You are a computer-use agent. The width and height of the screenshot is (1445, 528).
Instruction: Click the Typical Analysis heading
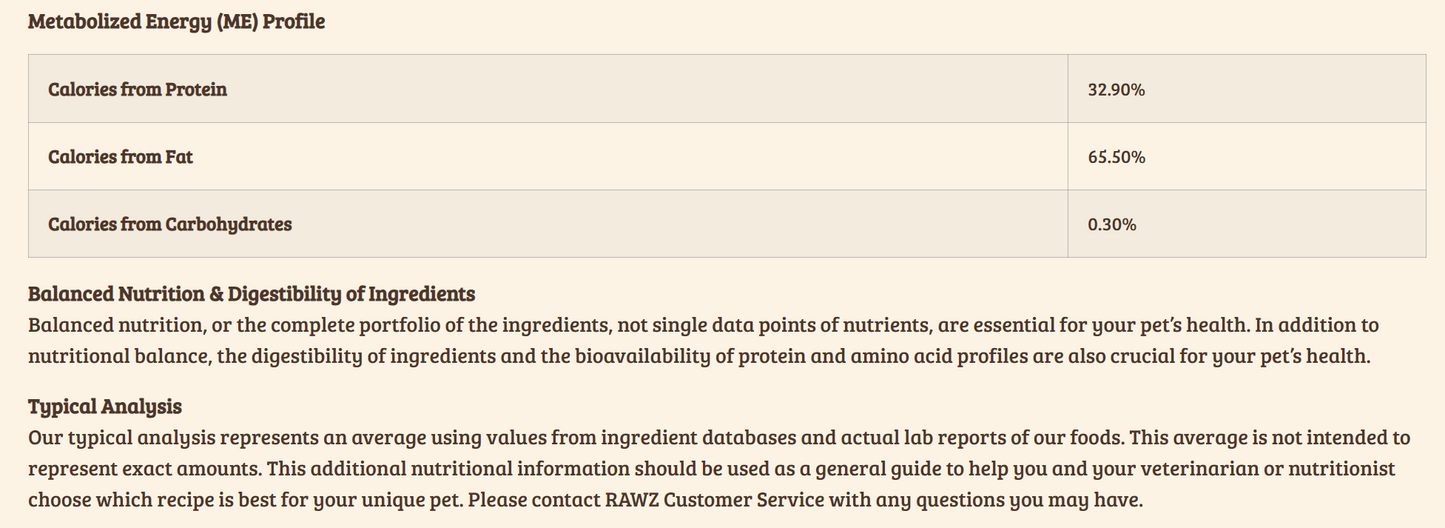tap(105, 406)
